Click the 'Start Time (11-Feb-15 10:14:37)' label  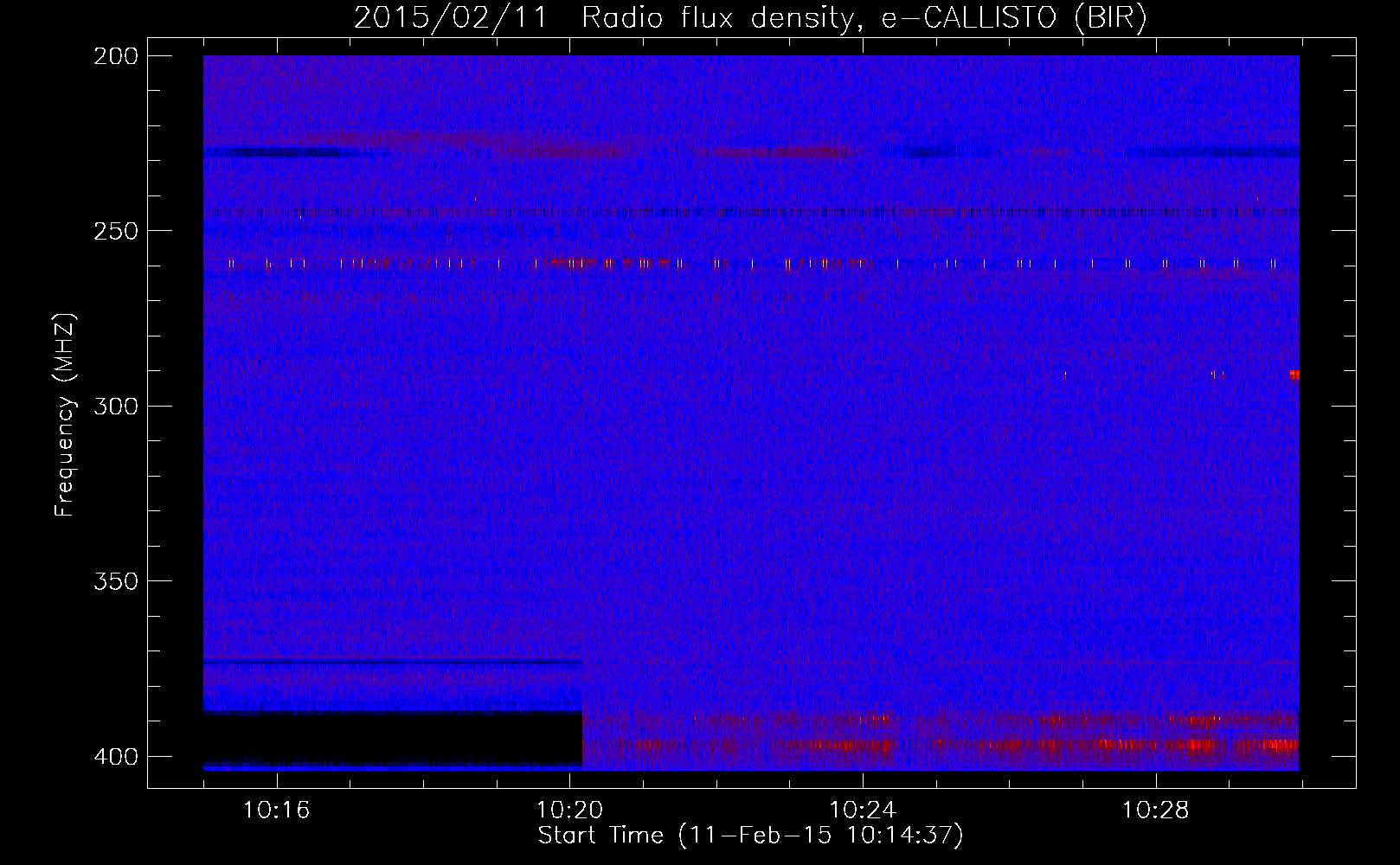pos(750,836)
